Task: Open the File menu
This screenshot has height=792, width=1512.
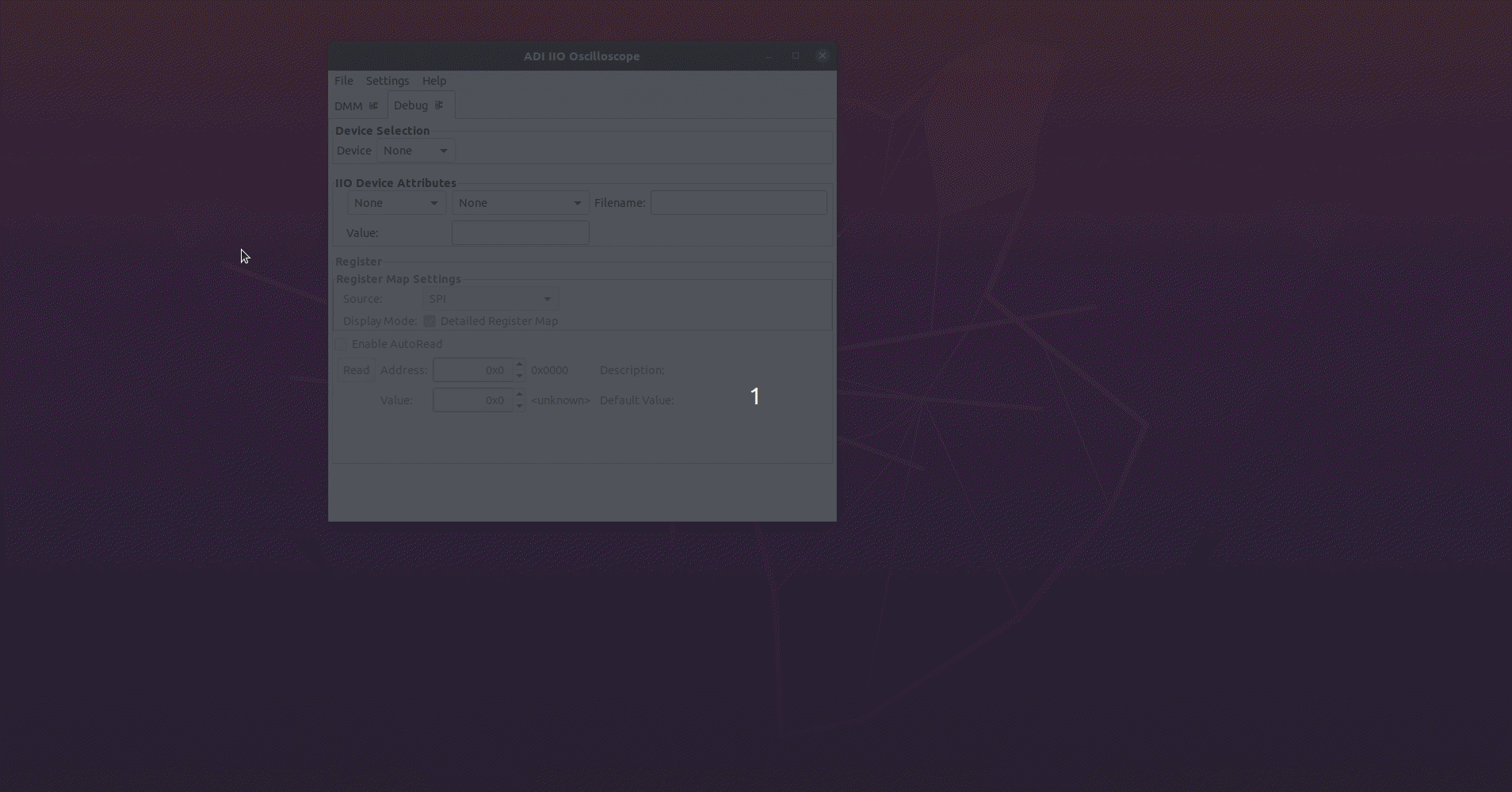Action: [344, 81]
